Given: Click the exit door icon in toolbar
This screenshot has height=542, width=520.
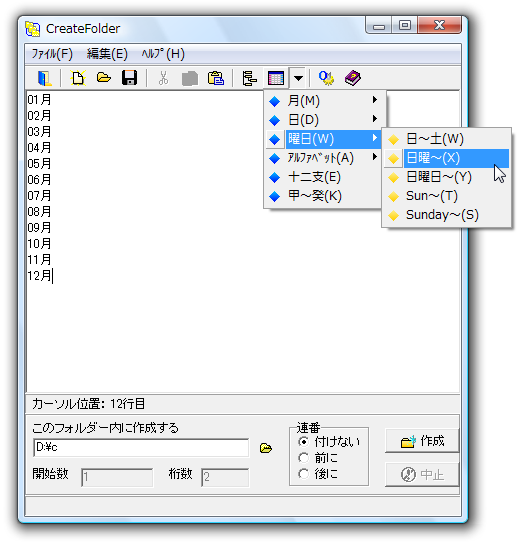Looking at the screenshot, I should (45, 78).
